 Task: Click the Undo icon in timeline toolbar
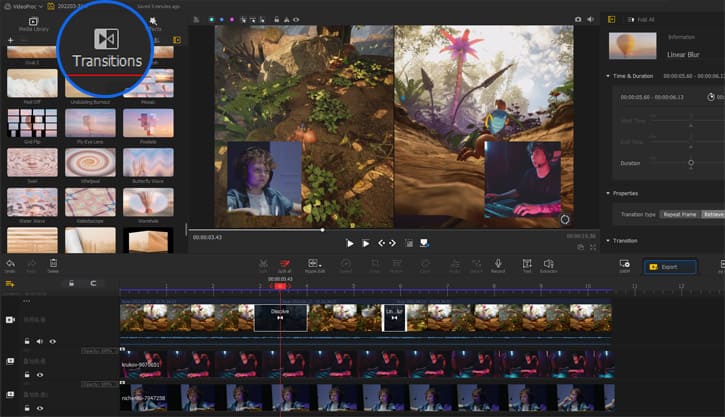coord(10,263)
